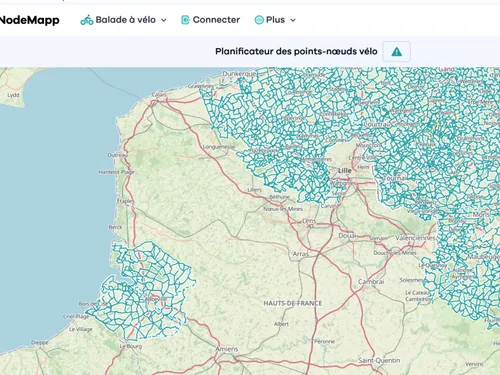This screenshot has height=375, width=500.
Task: Expand the Balade à vélo chevron
Action: tap(164, 20)
